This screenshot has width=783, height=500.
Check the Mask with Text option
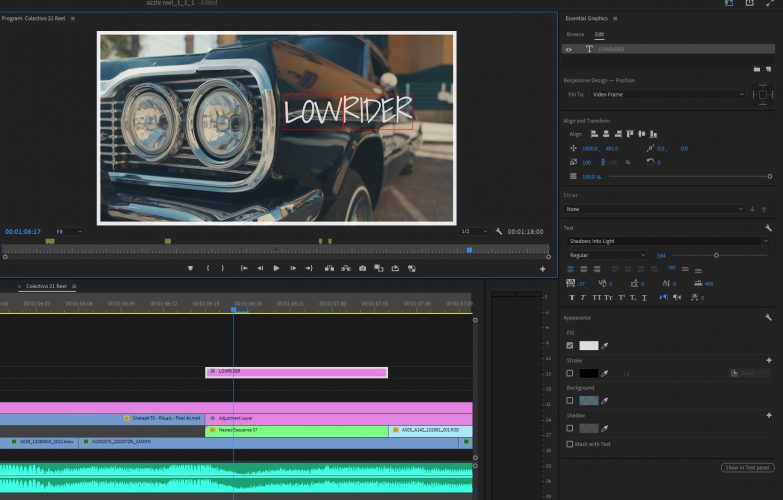pos(569,444)
